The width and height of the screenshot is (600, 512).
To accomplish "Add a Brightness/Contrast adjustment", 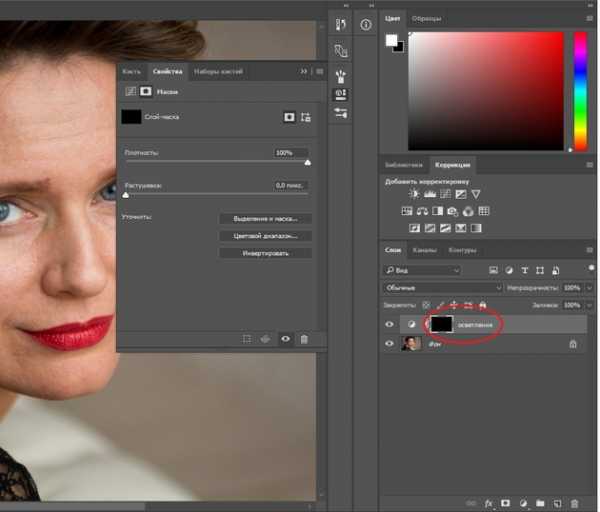I will point(416,193).
